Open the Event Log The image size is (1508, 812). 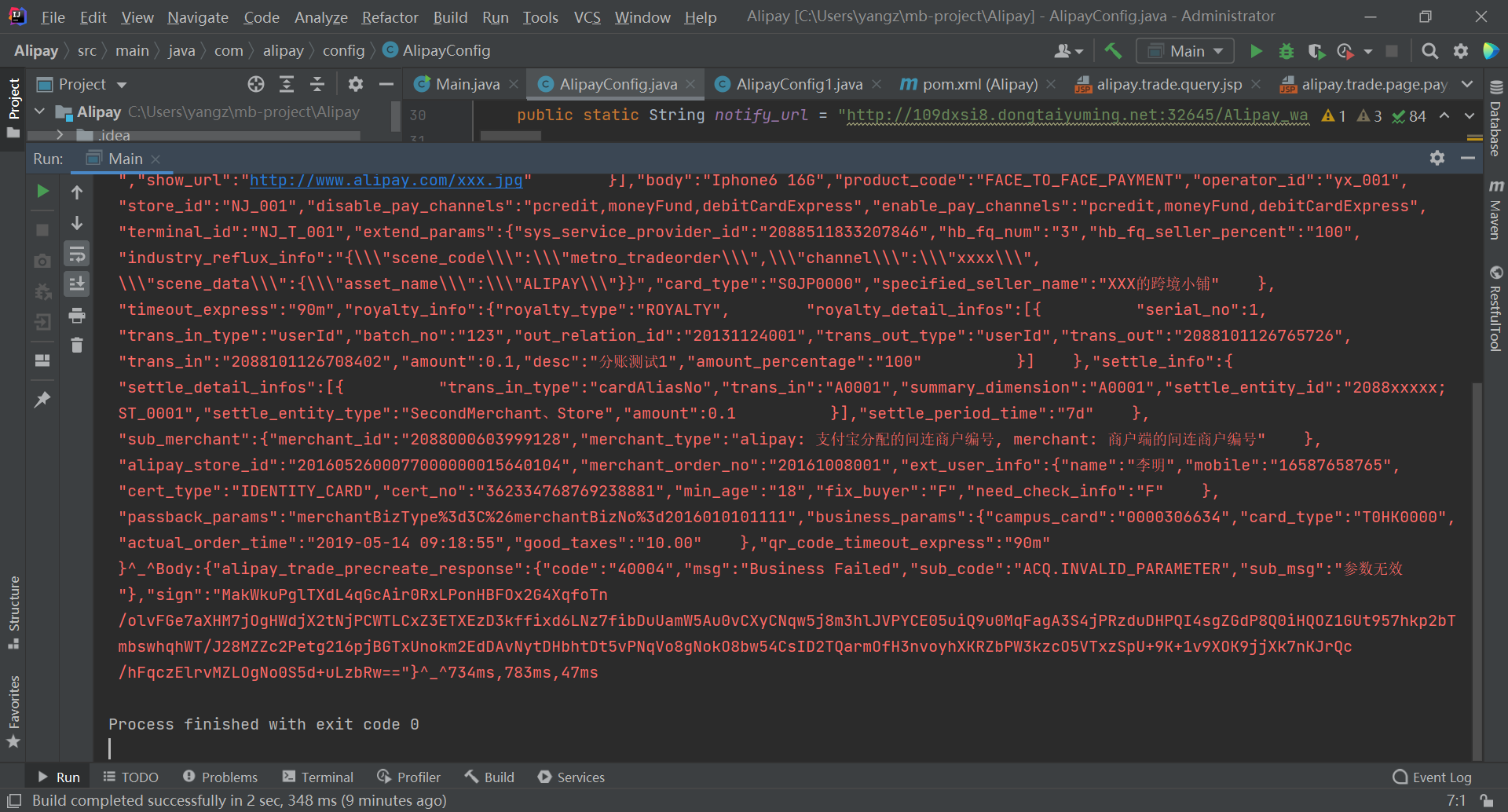pyautogui.click(x=1432, y=777)
